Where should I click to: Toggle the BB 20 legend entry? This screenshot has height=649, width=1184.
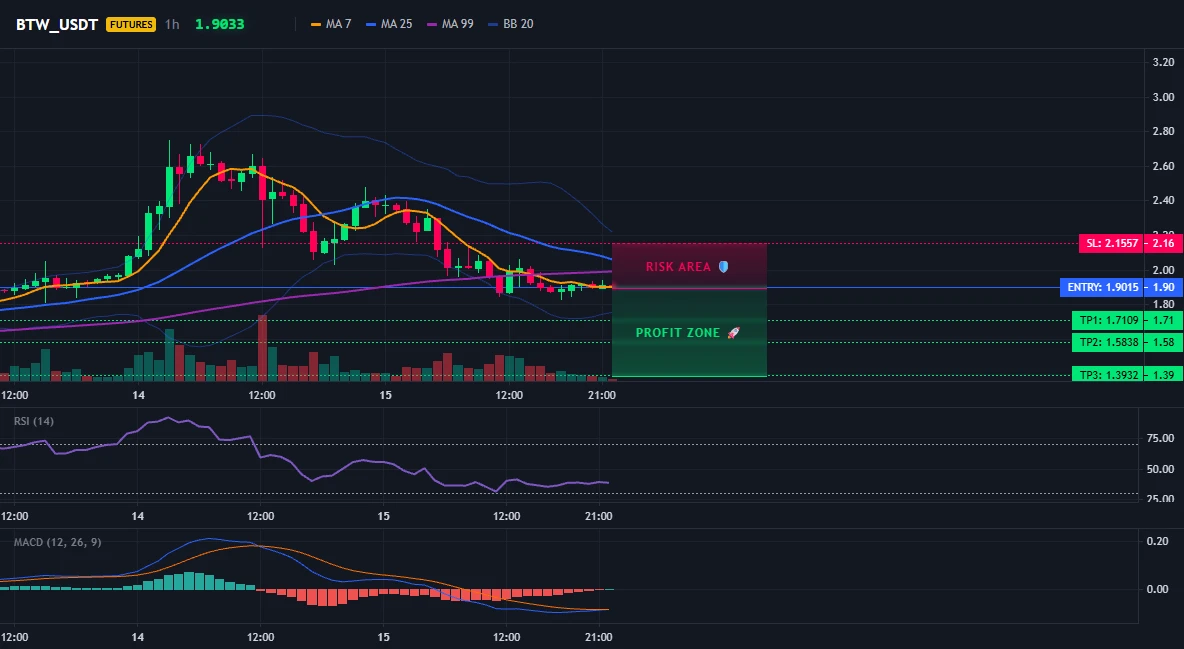pos(511,24)
